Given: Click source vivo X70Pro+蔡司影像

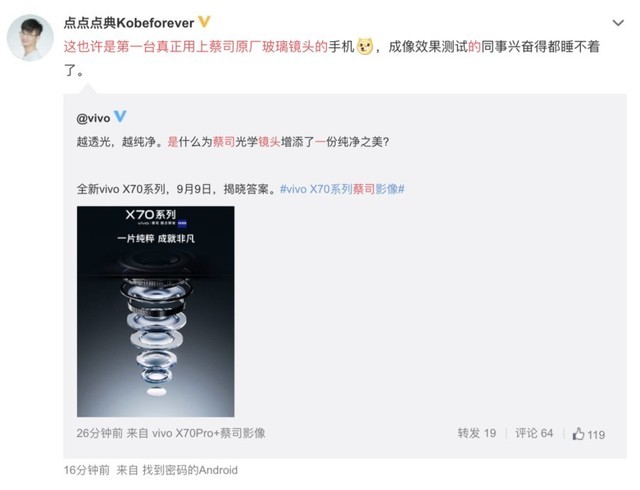Looking at the screenshot, I should point(209,433).
